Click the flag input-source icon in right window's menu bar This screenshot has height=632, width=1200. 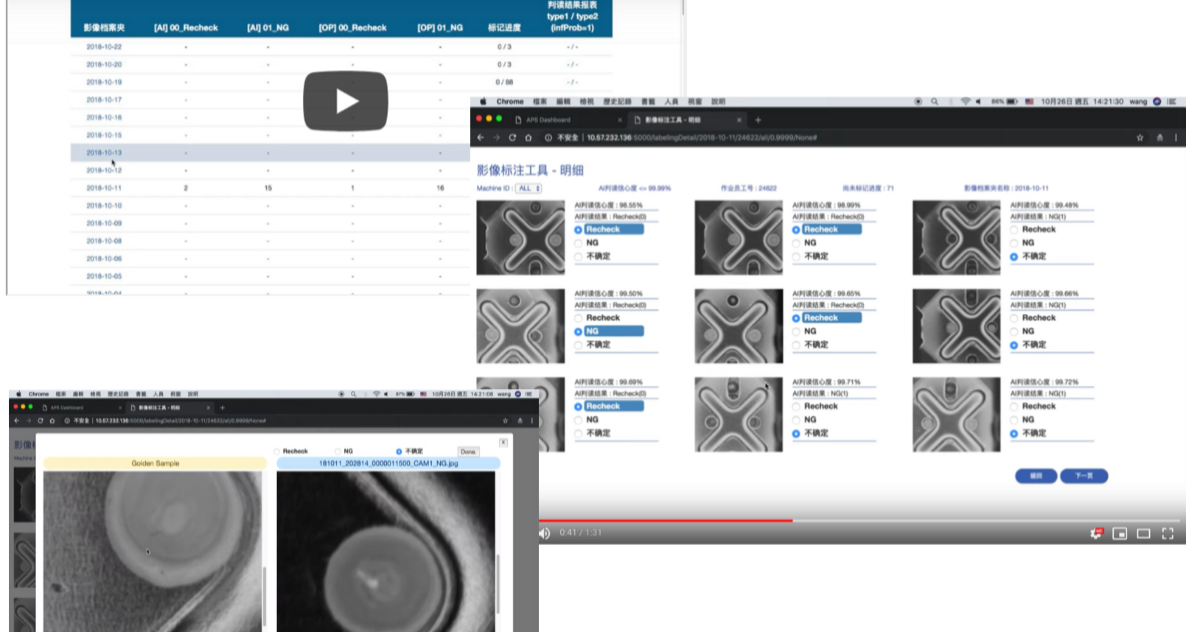[x=1029, y=102]
